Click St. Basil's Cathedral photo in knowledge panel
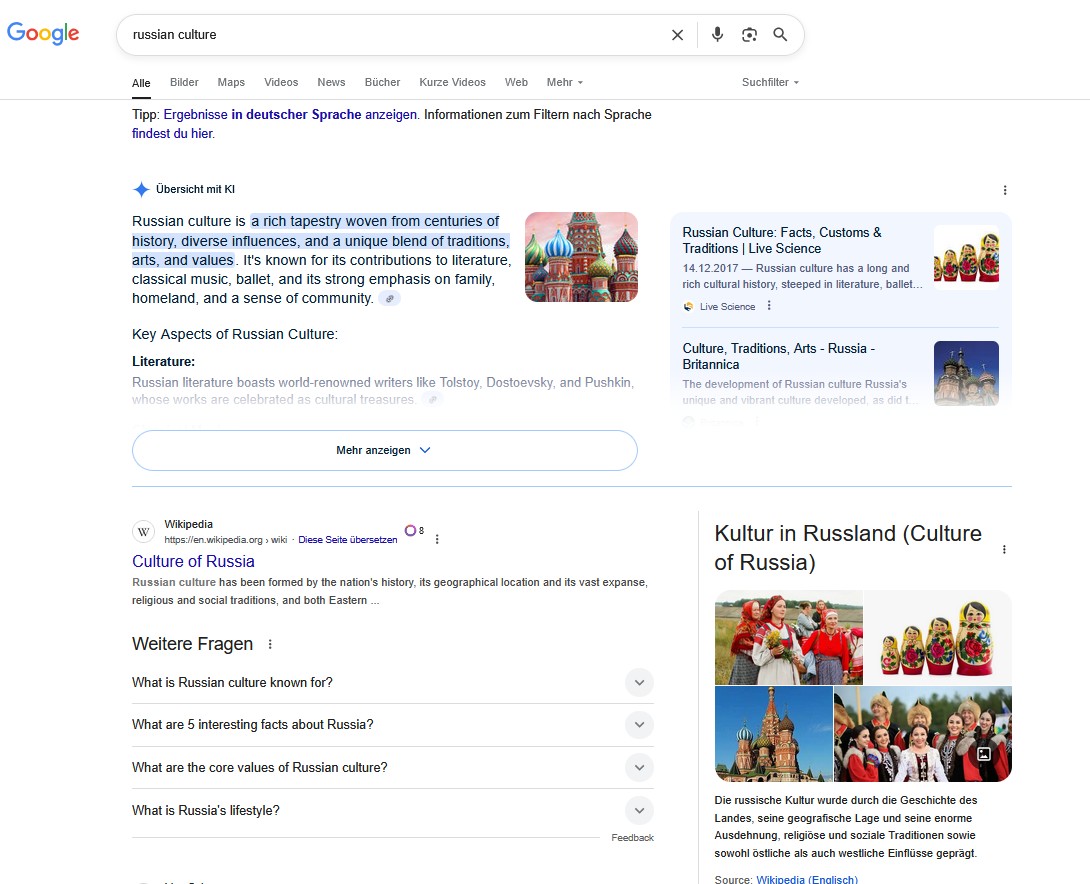This screenshot has width=1090, height=884. [x=774, y=734]
